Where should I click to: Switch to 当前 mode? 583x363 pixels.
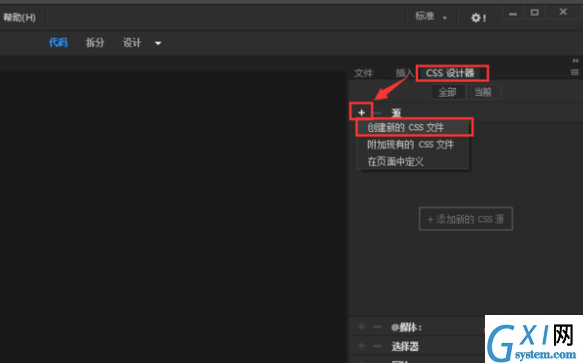point(483,92)
